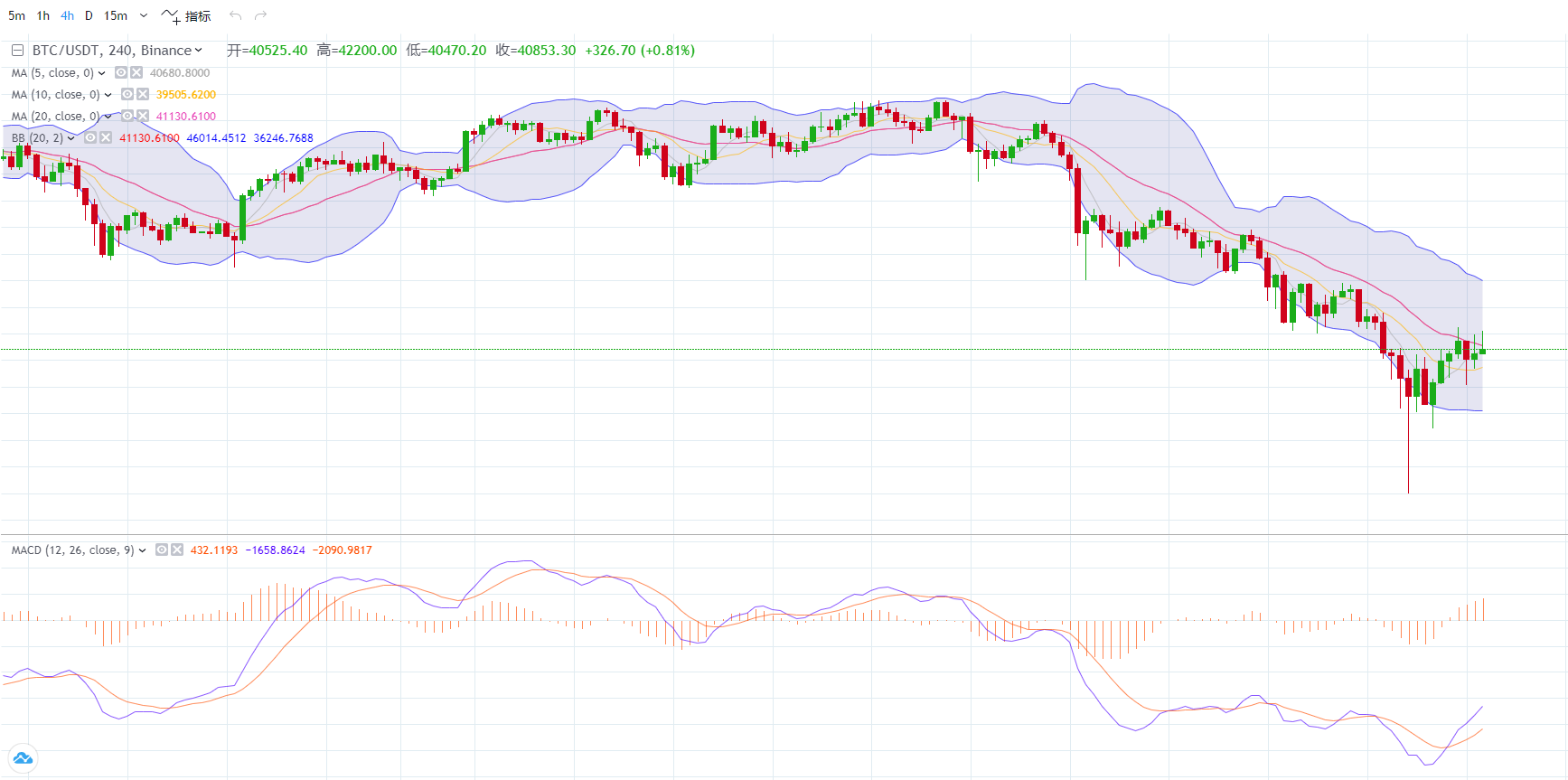Switch to the D daily timeframe

click(x=89, y=15)
